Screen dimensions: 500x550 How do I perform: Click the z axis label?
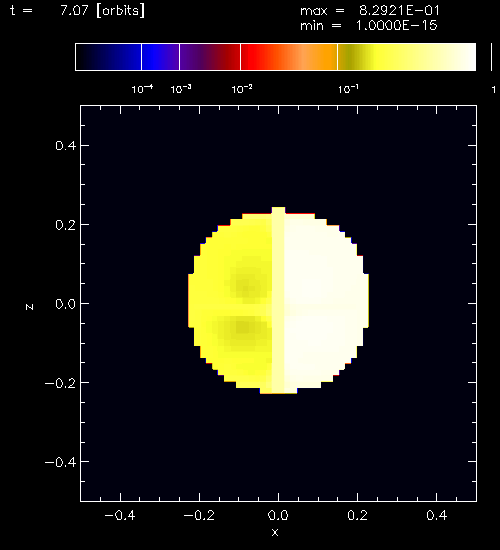tap(29, 307)
